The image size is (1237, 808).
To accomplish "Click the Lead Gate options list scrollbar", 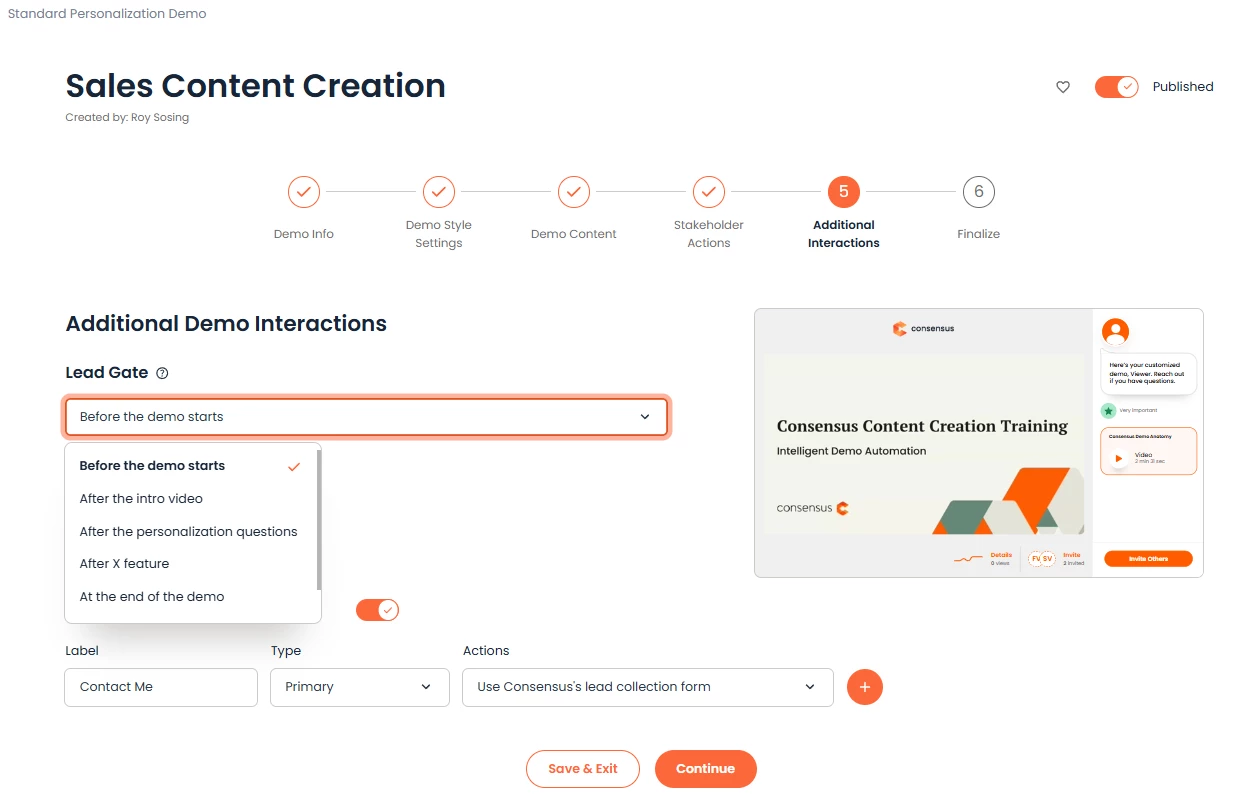I will (x=319, y=520).
